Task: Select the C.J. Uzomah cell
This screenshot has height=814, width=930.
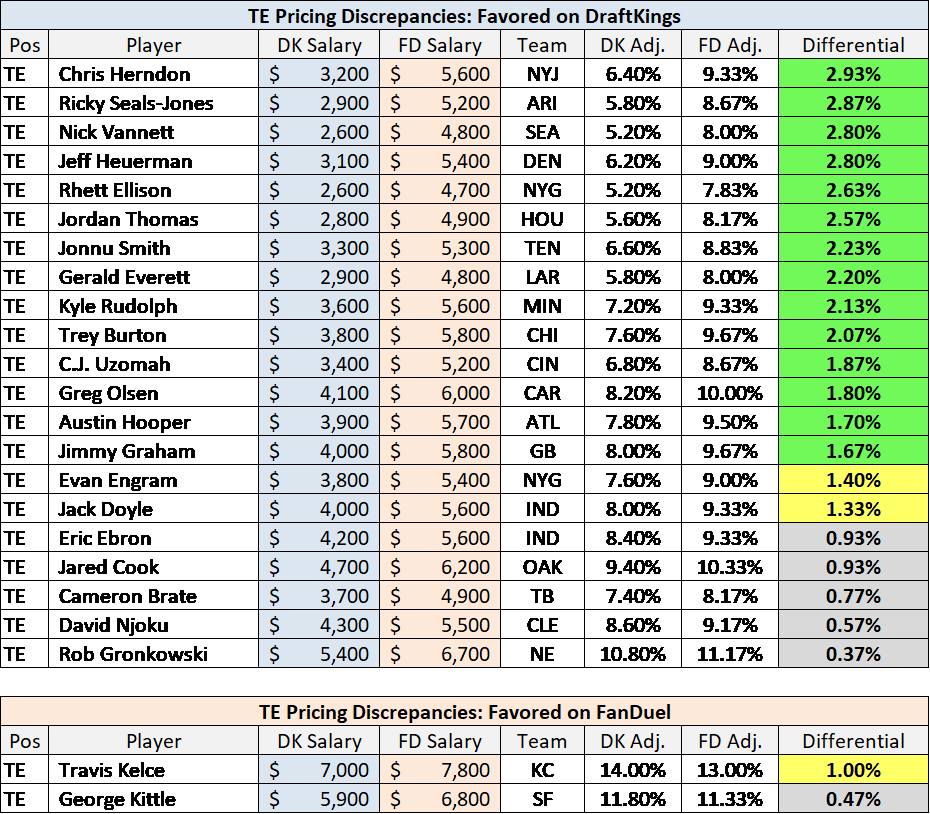Action: (x=154, y=364)
